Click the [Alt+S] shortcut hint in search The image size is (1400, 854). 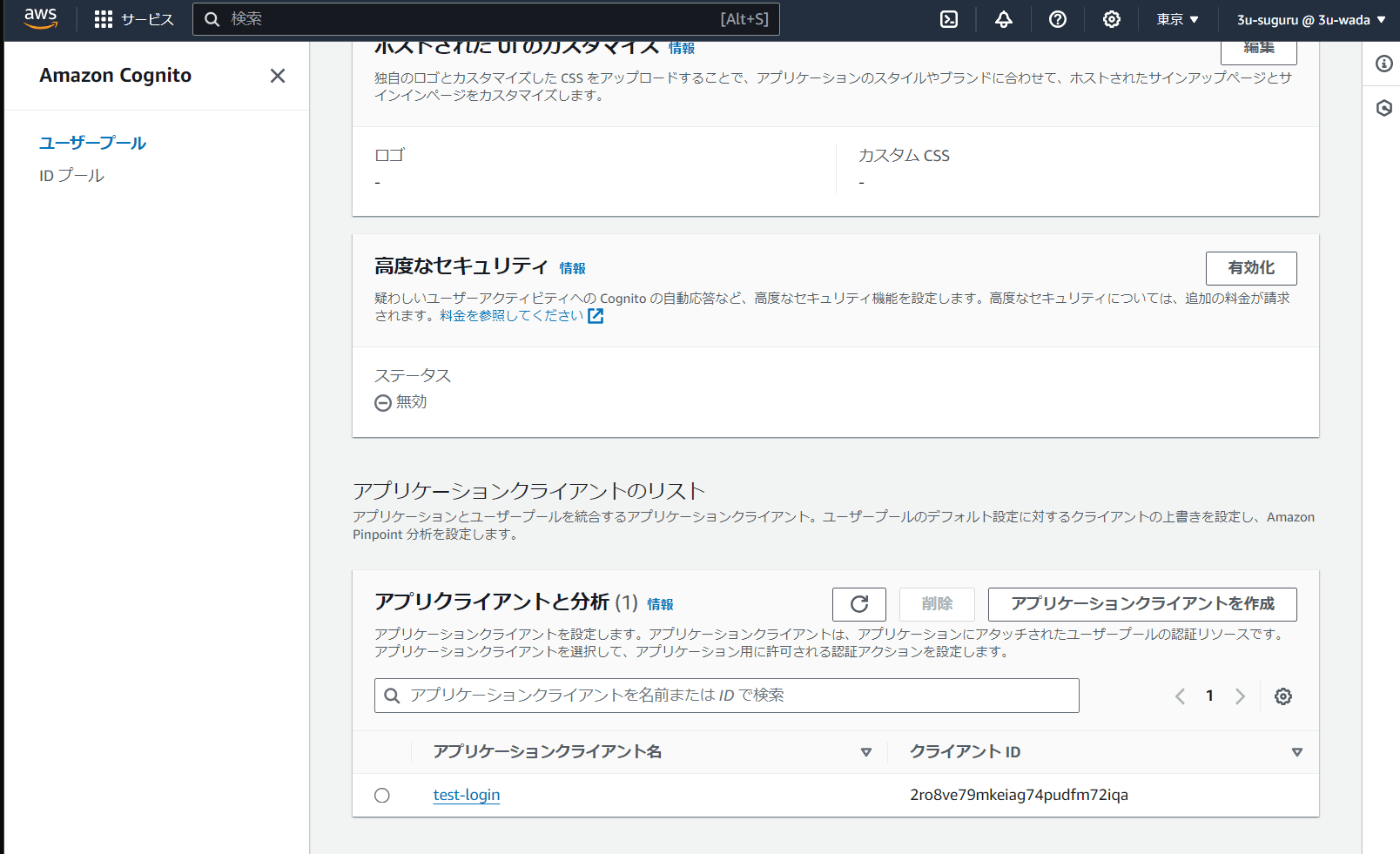744,19
